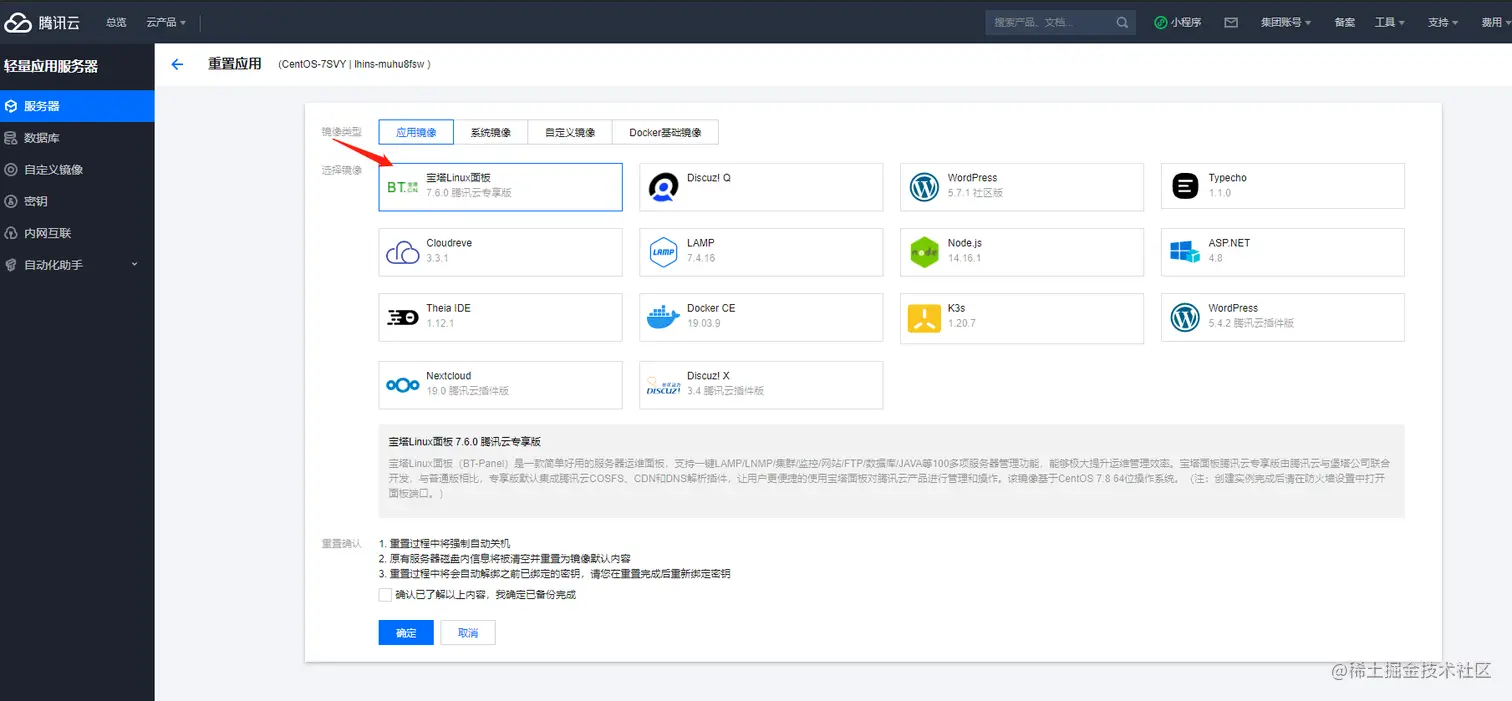Open 备案 in the top navigation
The image size is (1512, 701).
[x=1344, y=22]
